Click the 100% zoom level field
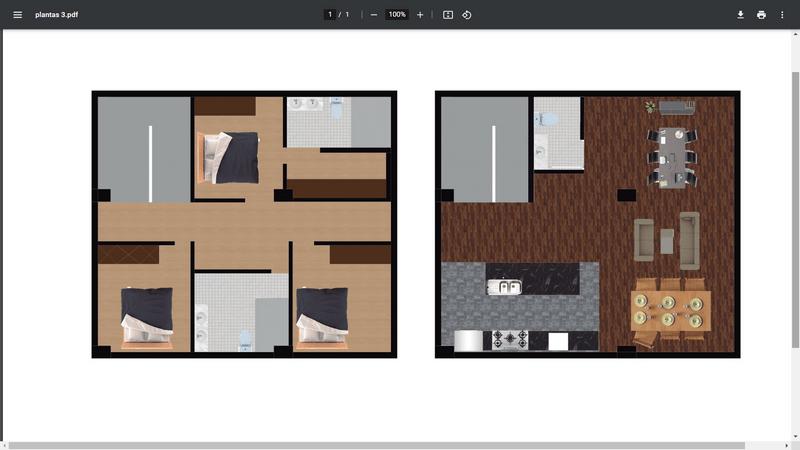 point(397,15)
